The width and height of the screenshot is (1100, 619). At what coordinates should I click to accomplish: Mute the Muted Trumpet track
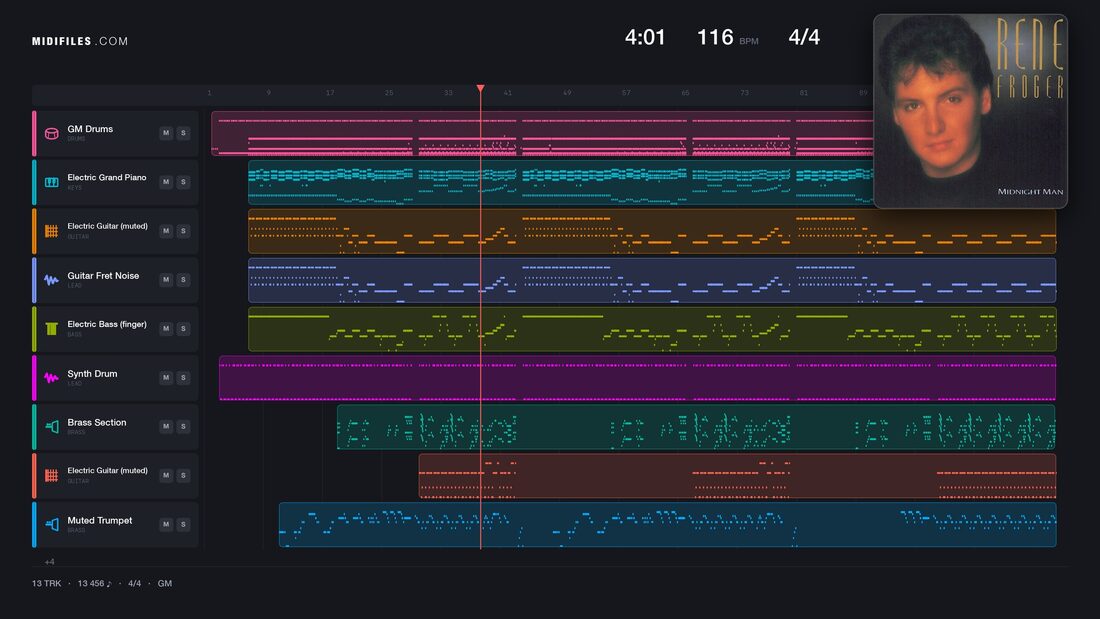click(166, 524)
